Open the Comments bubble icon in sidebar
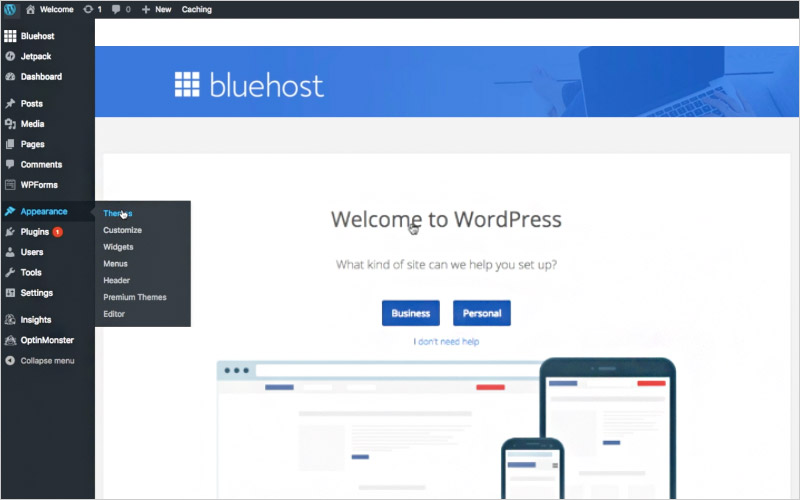The image size is (800, 500). pos(10,164)
